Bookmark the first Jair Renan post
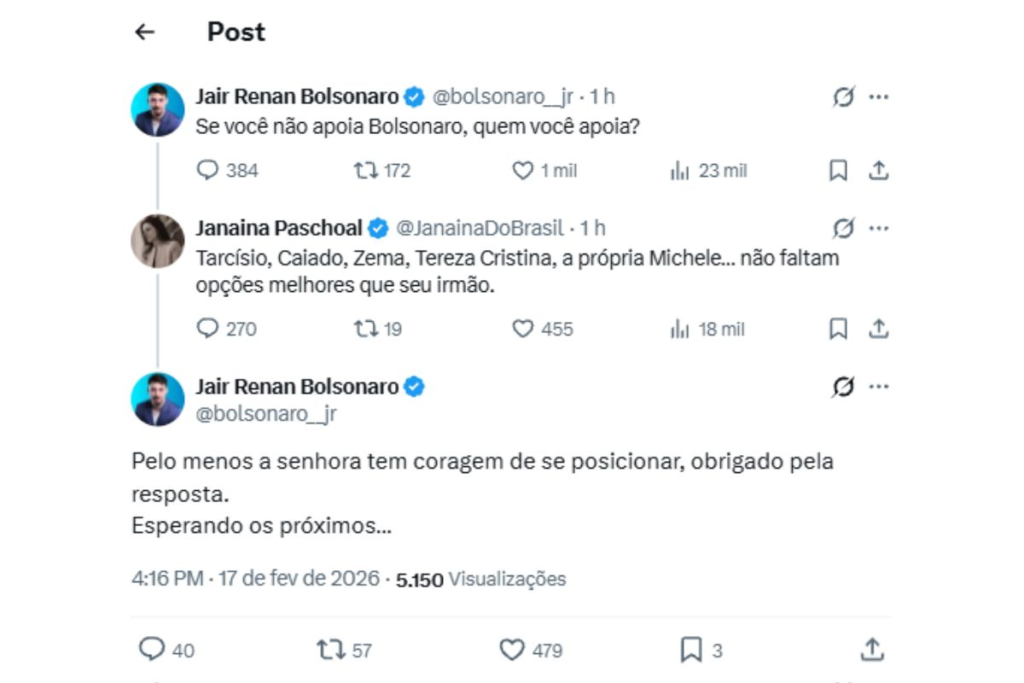Screen dimensions: 1024x683 coord(838,171)
